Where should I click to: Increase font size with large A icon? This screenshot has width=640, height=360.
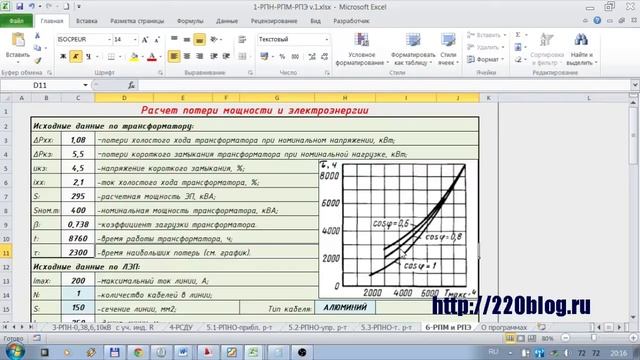145,40
